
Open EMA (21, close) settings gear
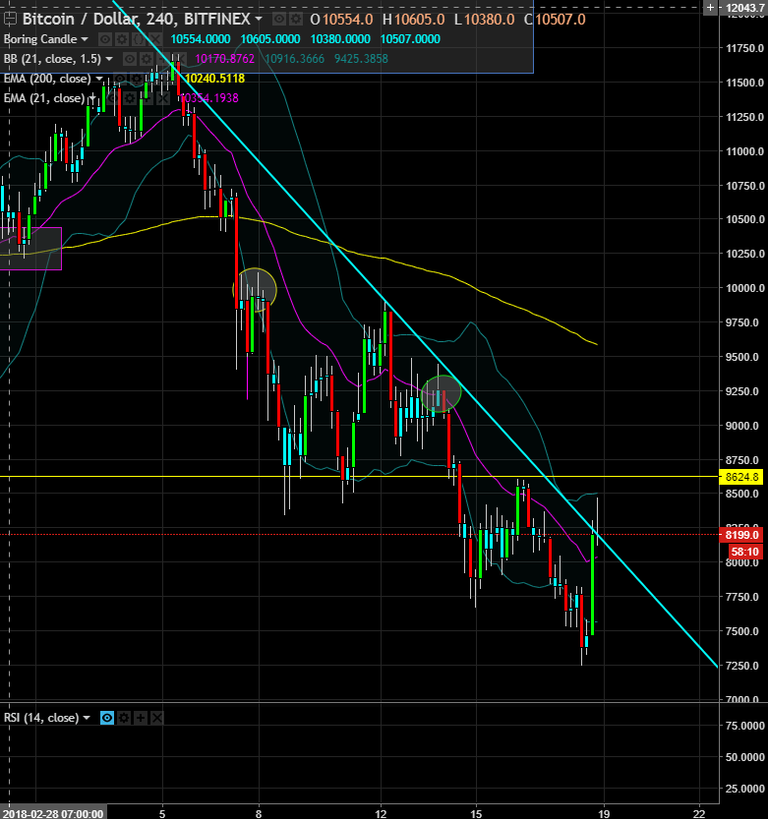tap(130, 98)
